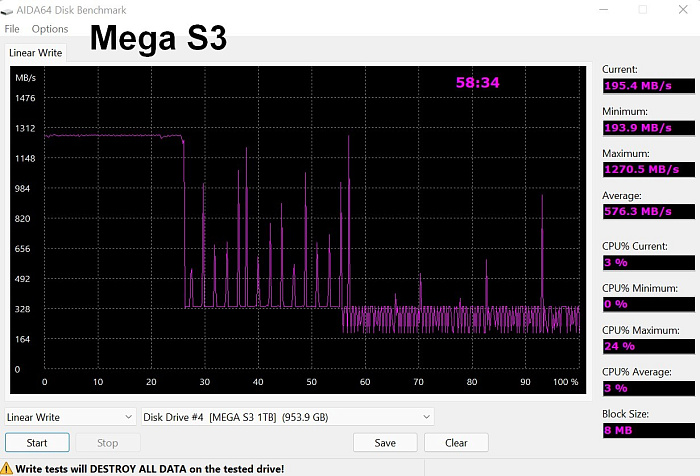This screenshot has width=700, height=476.
Task: Click the Stop button
Action: (x=108, y=443)
